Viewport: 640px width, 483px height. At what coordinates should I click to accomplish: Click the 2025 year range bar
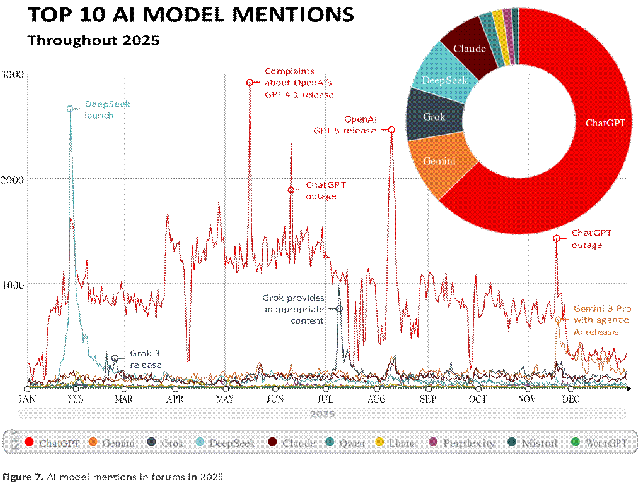[x=322, y=414]
